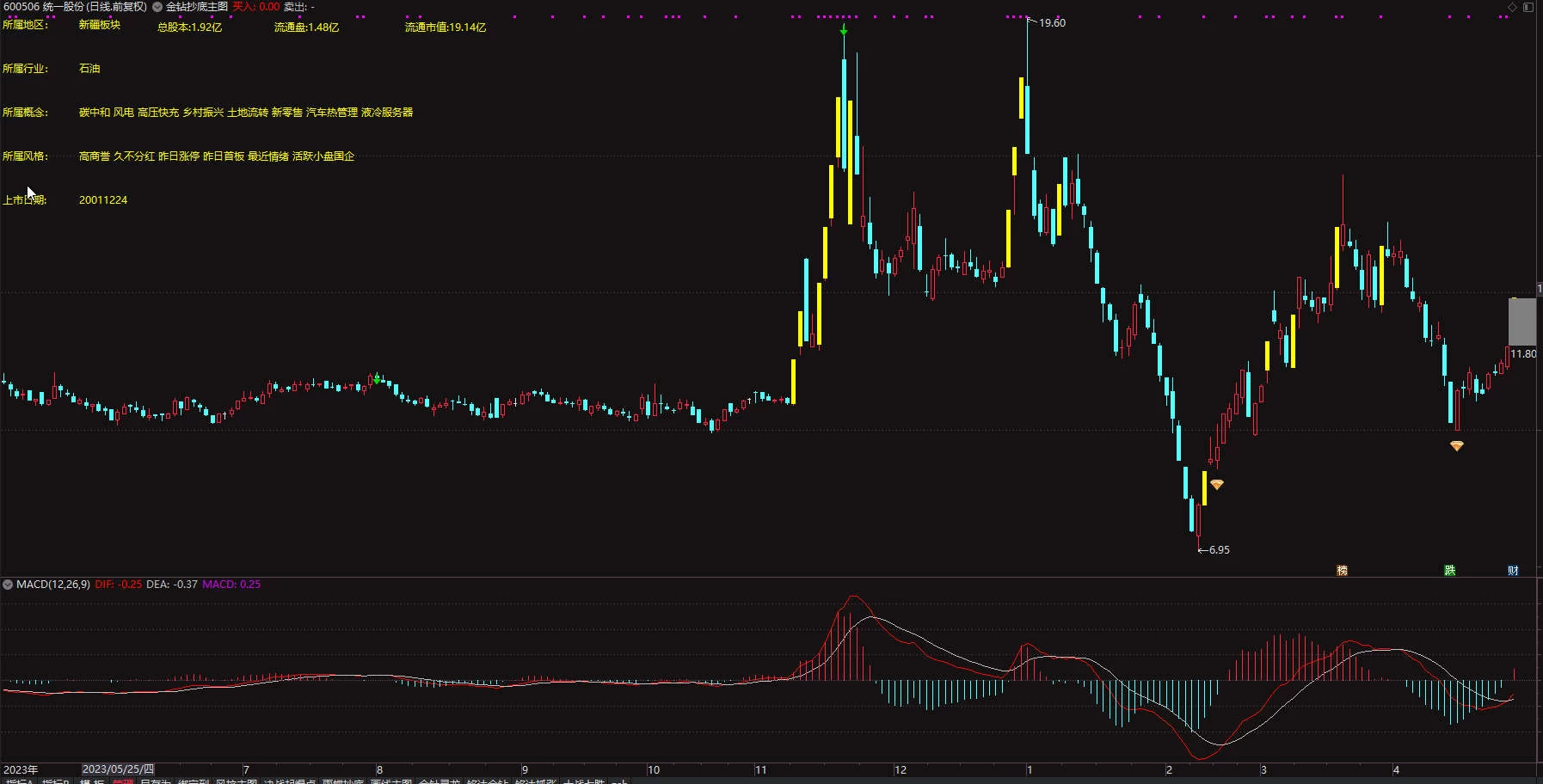
Task: Click the diamond bottom signal in April
Action: click(1456, 446)
